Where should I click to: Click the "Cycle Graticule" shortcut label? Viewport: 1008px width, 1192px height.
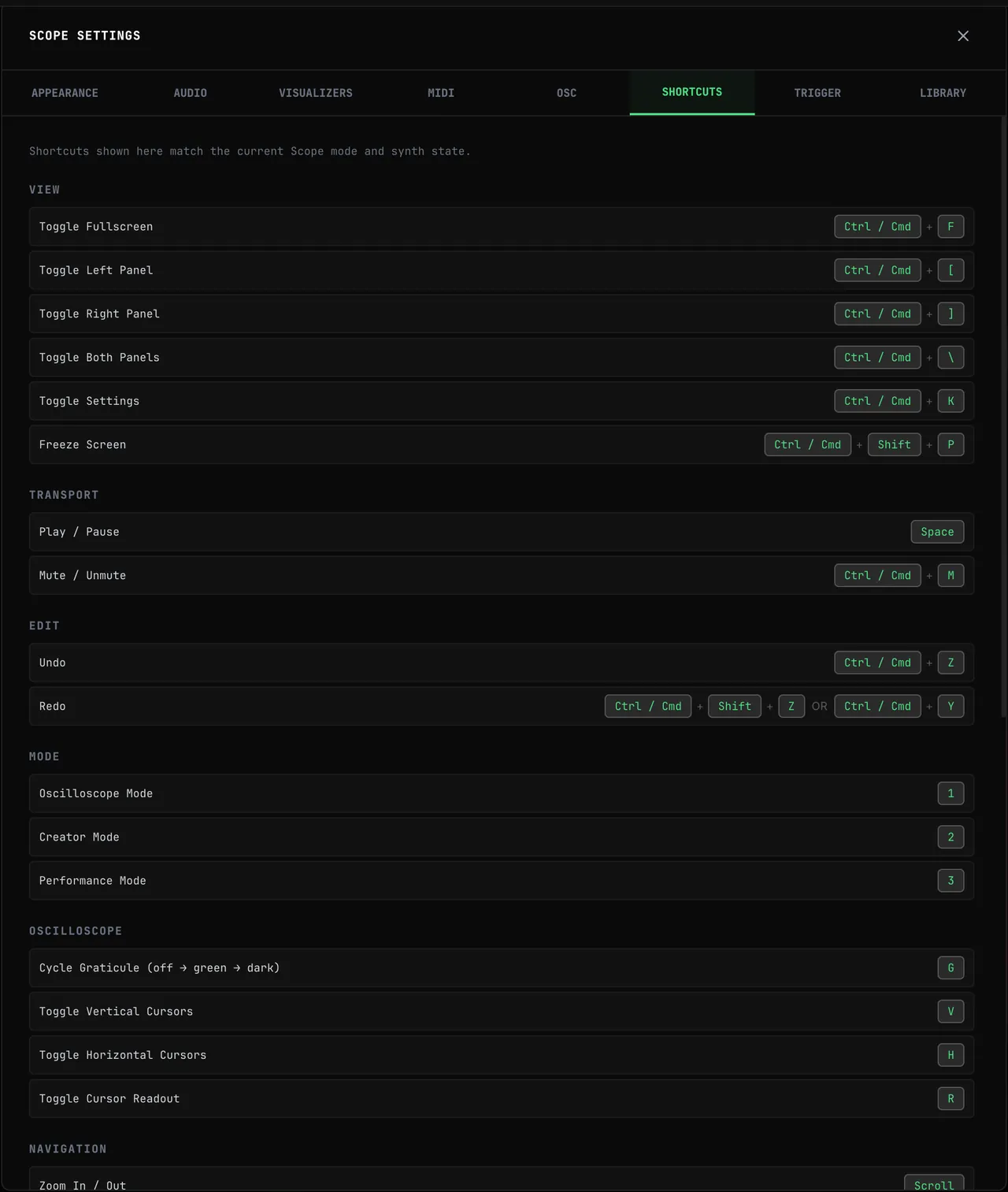pos(160,968)
